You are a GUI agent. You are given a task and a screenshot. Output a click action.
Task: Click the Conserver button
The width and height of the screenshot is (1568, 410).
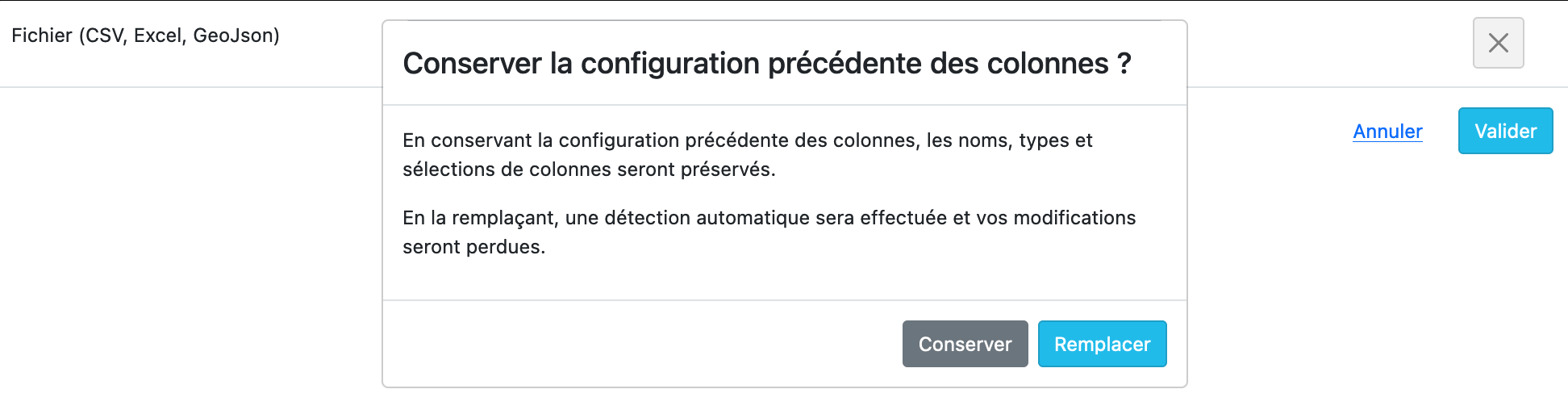click(965, 344)
